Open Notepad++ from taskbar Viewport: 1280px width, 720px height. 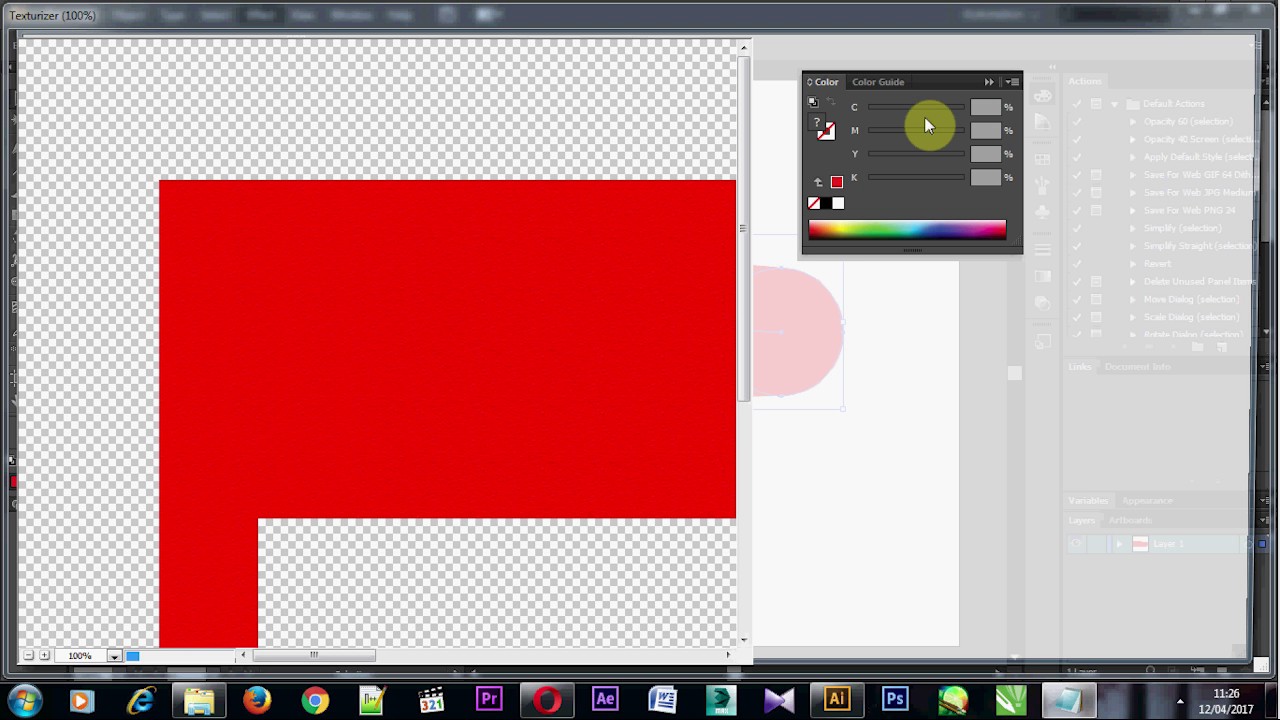click(372, 700)
